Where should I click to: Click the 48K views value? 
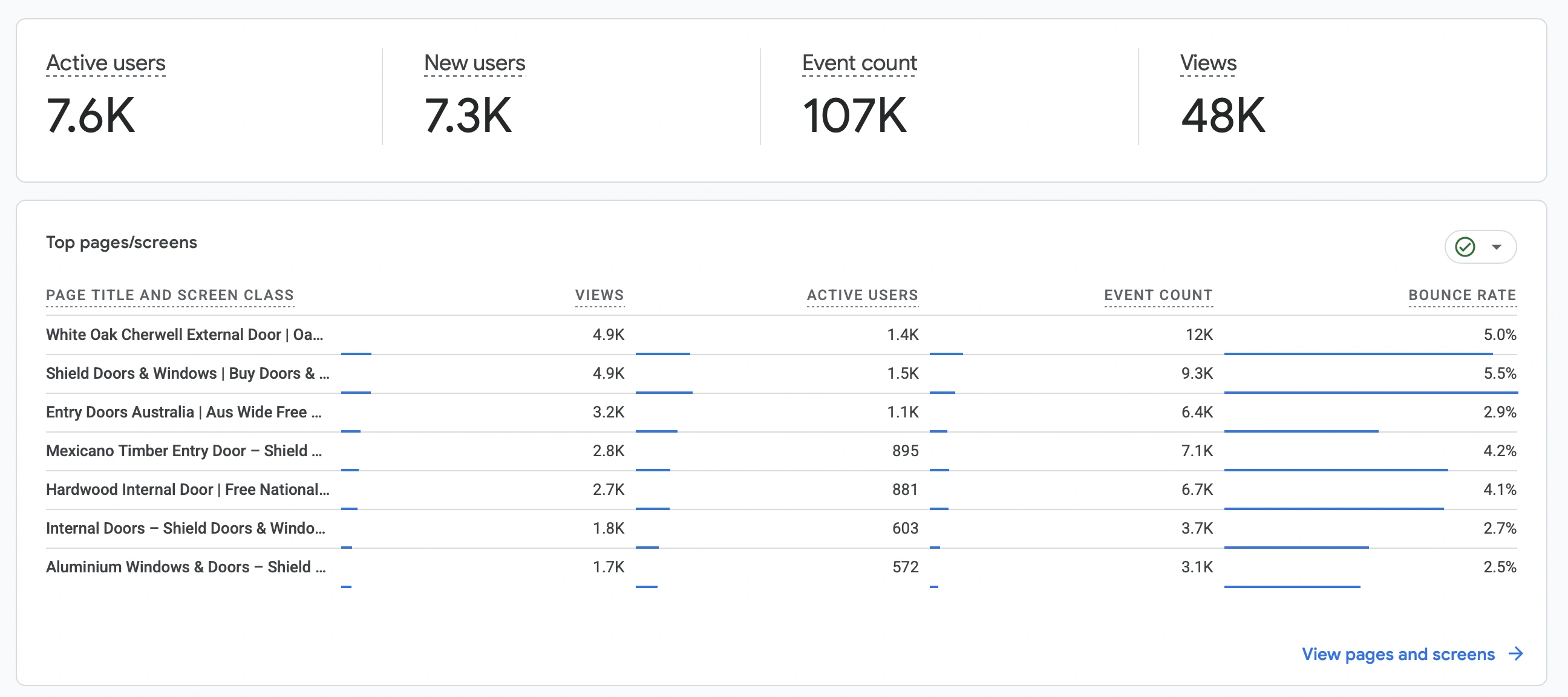pos(1223,115)
